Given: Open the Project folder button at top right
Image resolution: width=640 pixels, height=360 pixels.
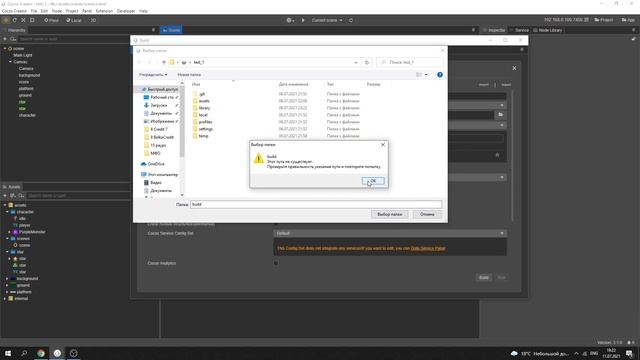Looking at the screenshot, I should (604, 20).
